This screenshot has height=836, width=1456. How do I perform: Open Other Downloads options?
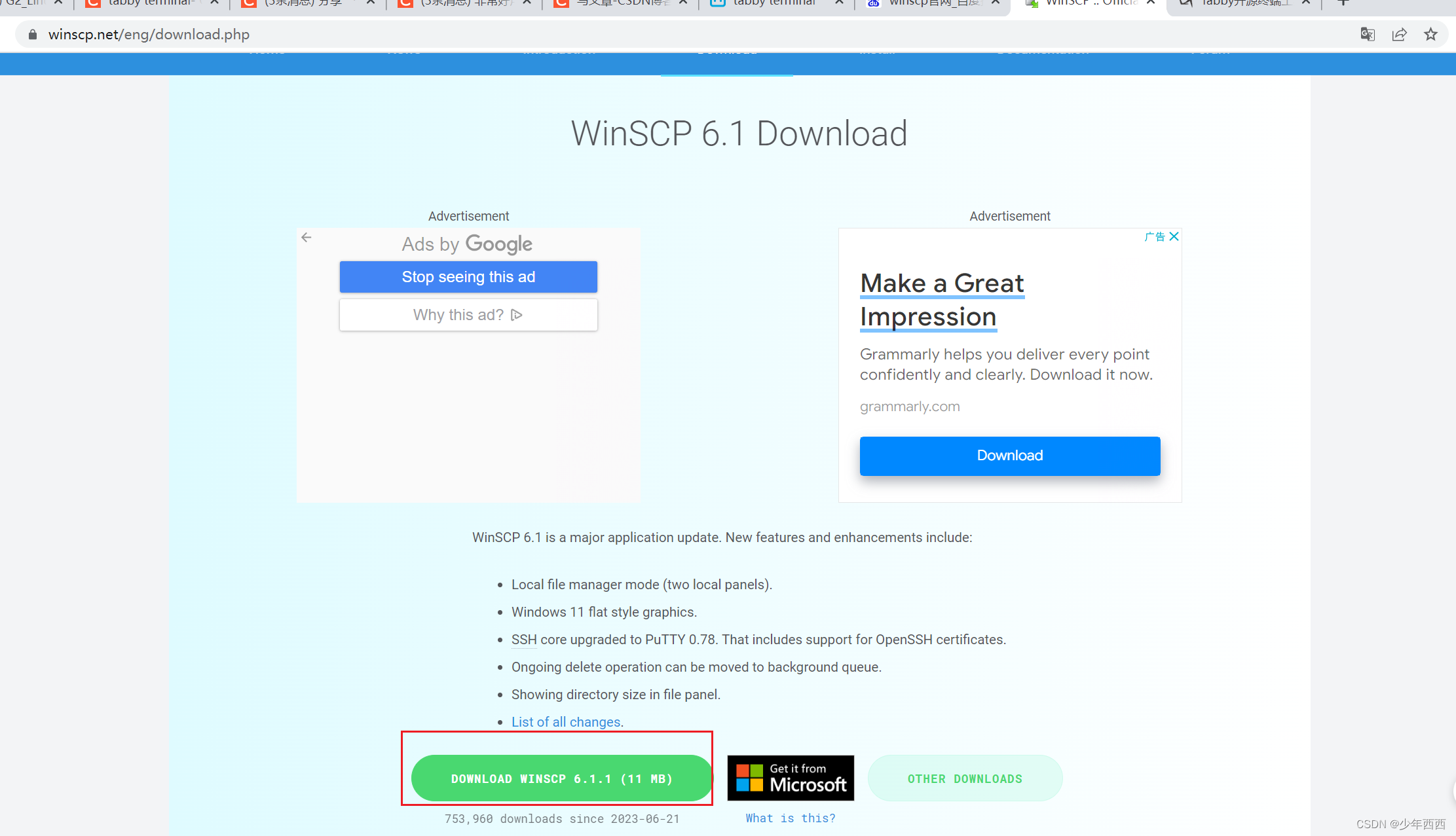(965, 778)
